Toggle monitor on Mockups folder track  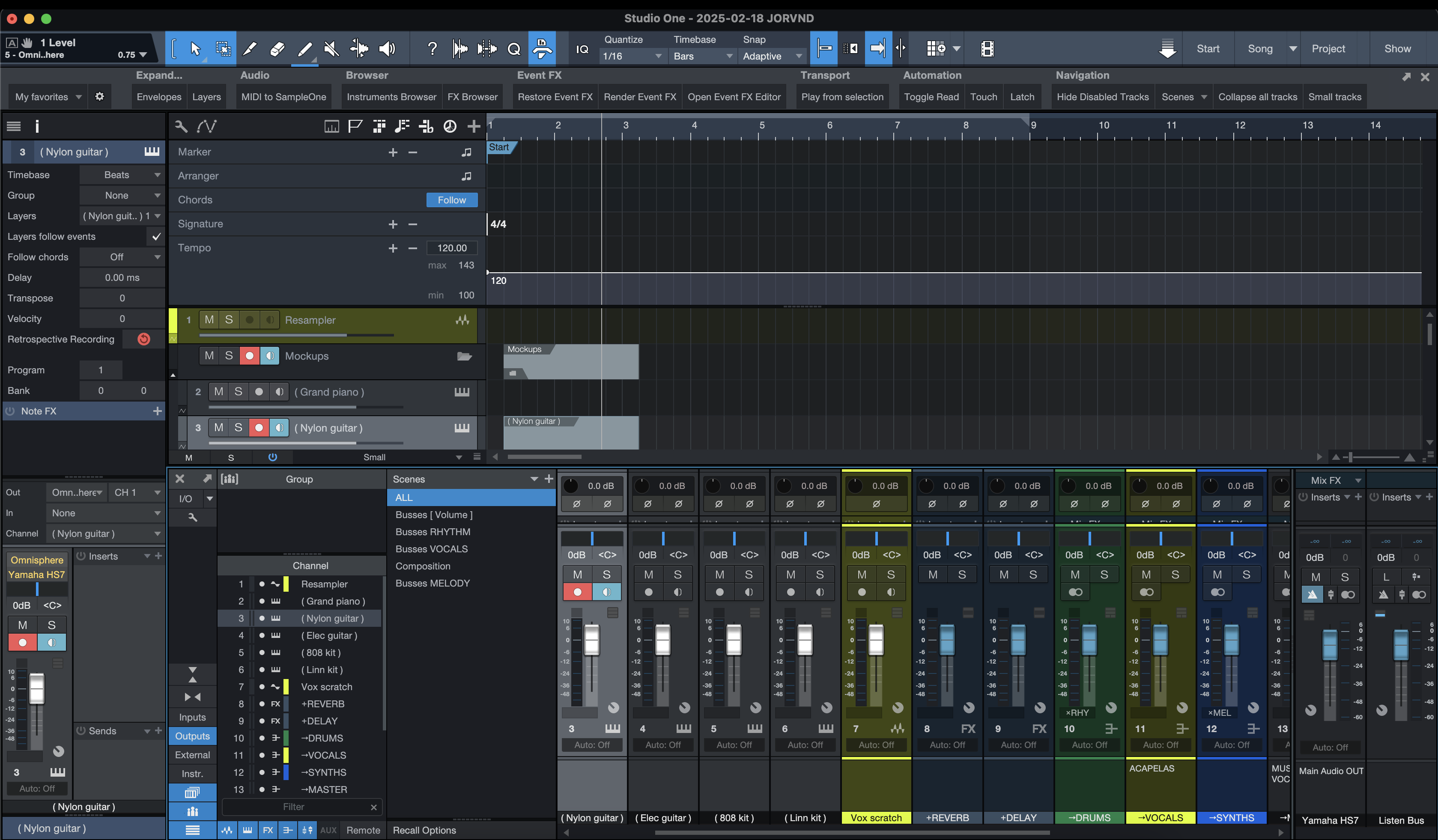click(269, 355)
